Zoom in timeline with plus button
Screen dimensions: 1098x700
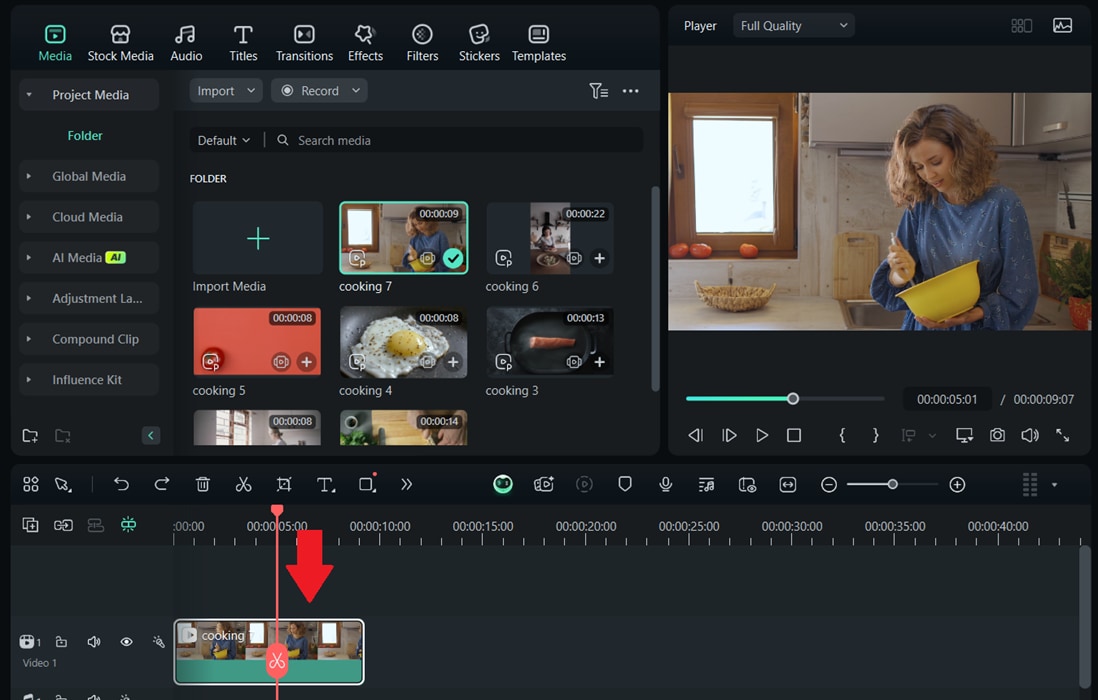tap(957, 484)
